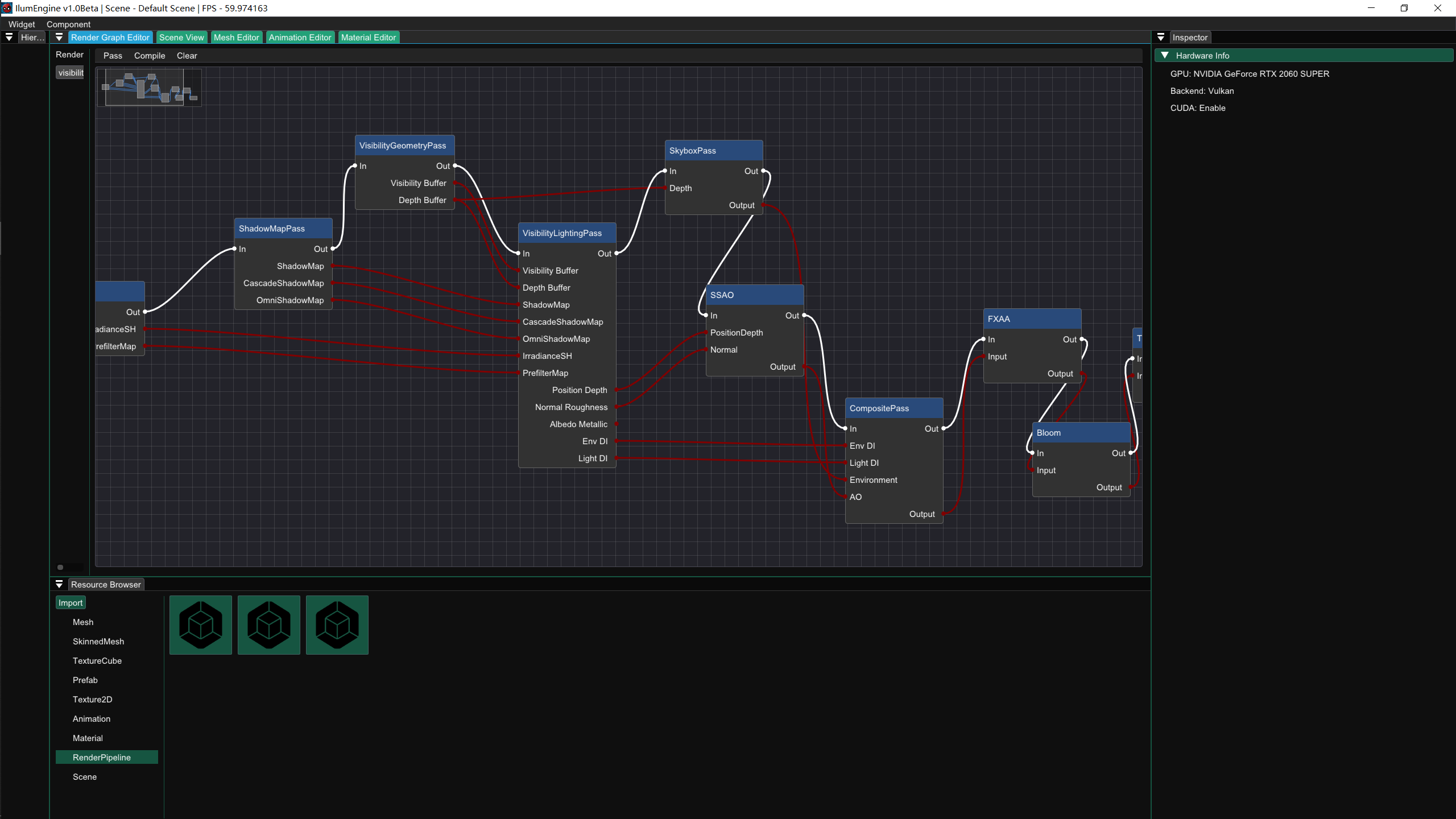Click second render pipeline cube thumbnail

point(268,624)
